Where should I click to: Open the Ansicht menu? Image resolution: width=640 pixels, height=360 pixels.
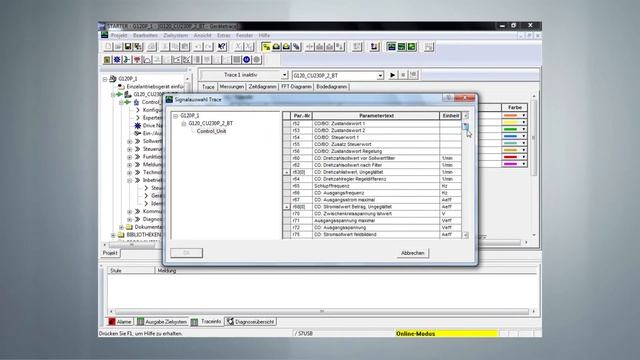(x=202, y=36)
